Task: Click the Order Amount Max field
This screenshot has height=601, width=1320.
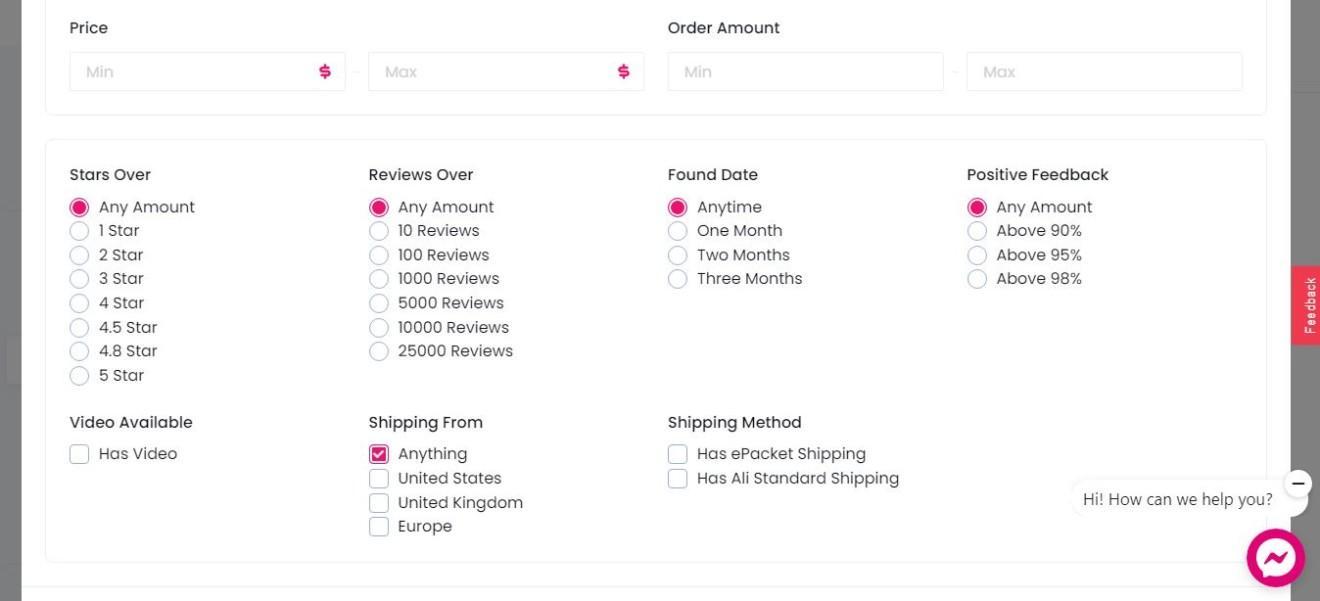Action: [1104, 72]
